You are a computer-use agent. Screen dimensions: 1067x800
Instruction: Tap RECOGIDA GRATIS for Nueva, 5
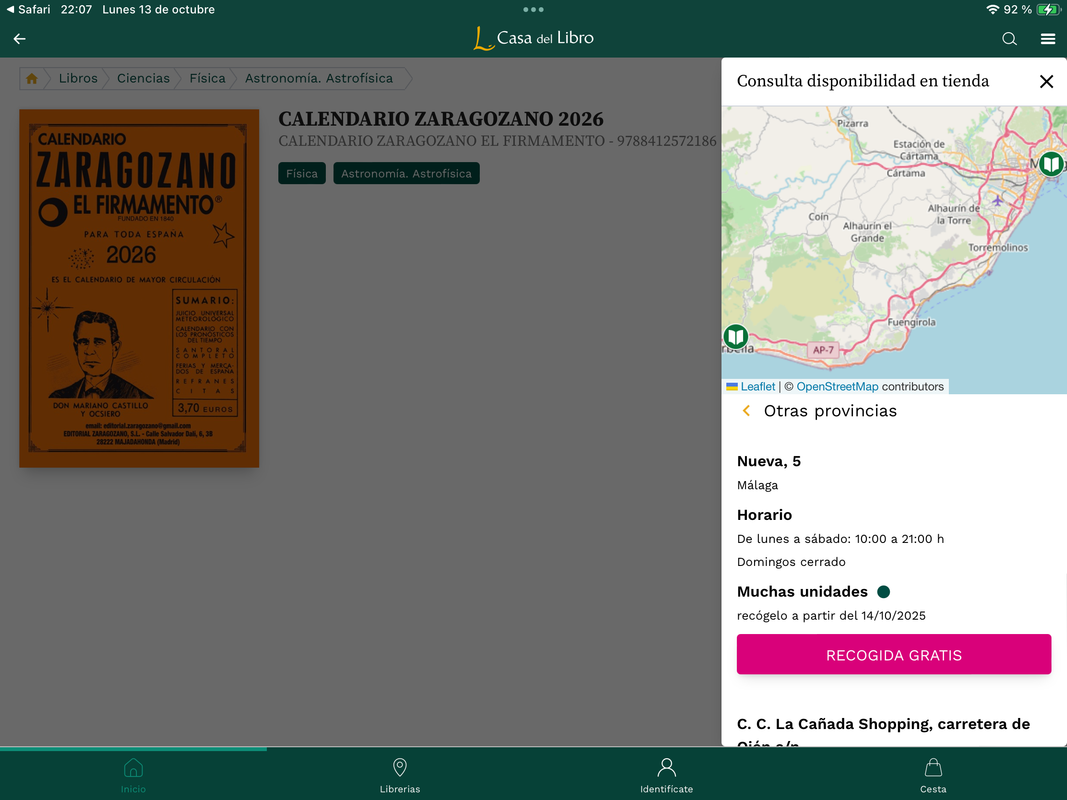(893, 654)
